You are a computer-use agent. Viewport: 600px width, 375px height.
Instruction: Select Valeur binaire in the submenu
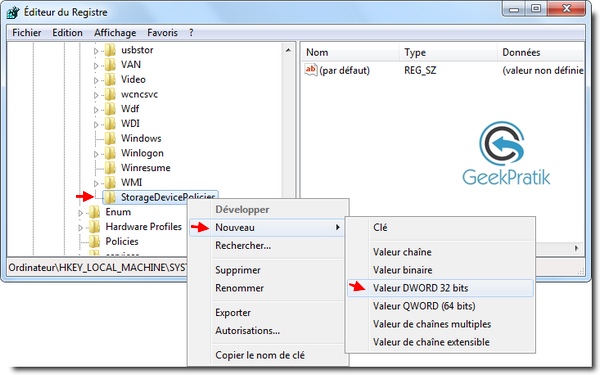(440, 270)
